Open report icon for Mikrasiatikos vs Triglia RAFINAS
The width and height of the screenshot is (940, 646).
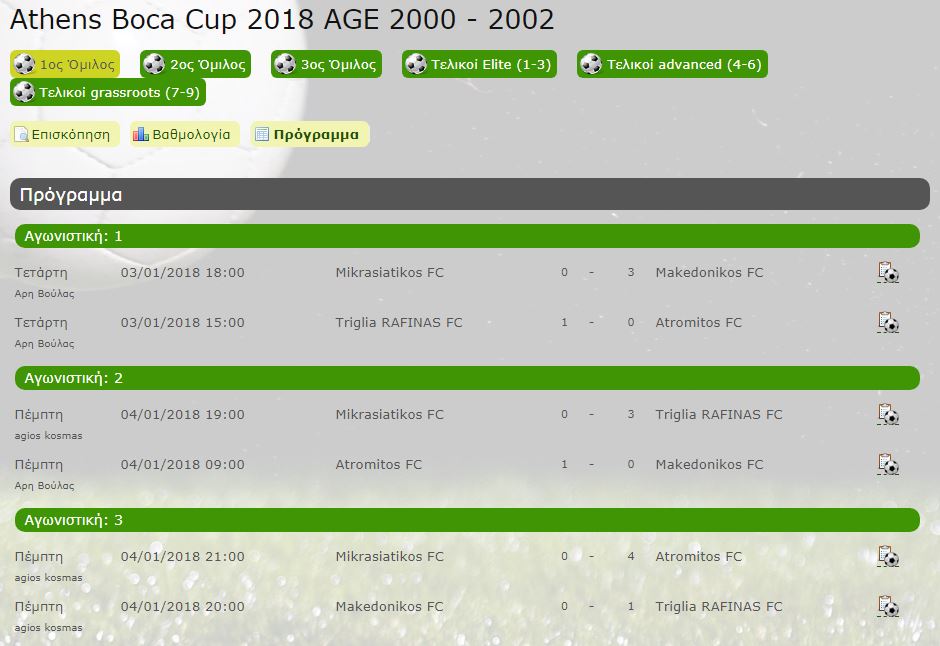[x=888, y=415]
